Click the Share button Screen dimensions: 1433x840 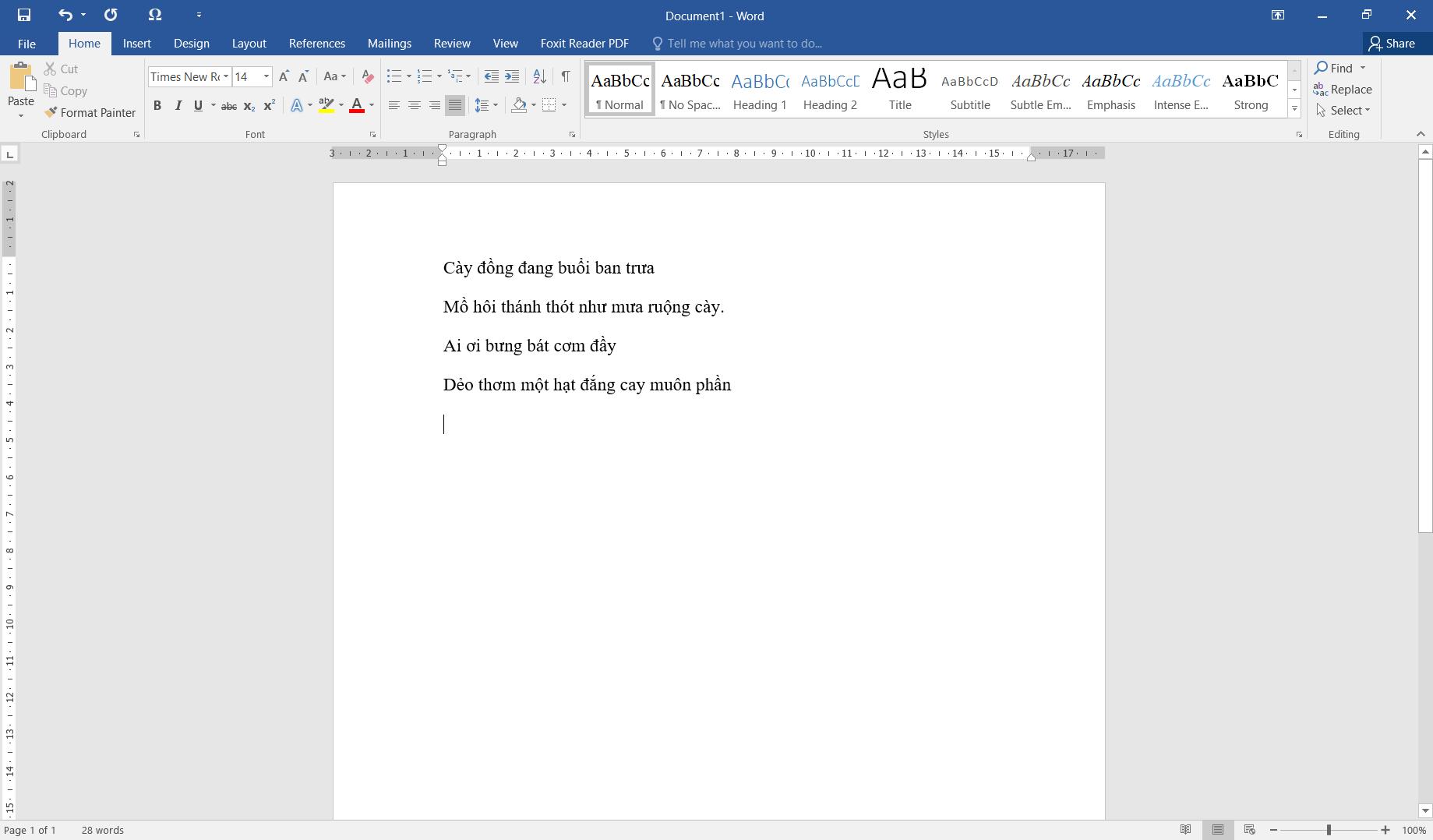click(1392, 44)
